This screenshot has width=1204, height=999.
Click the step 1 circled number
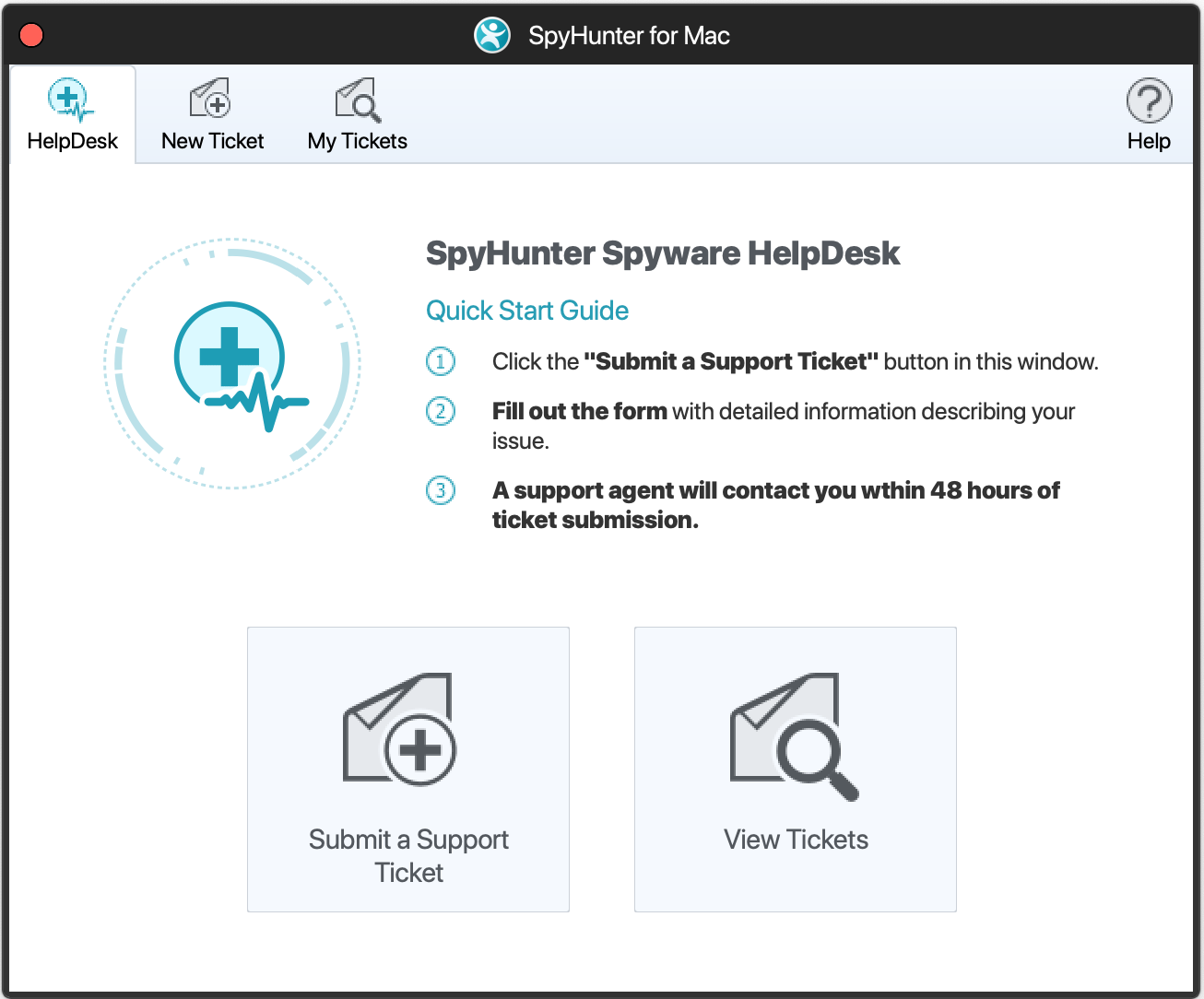[441, 361]
